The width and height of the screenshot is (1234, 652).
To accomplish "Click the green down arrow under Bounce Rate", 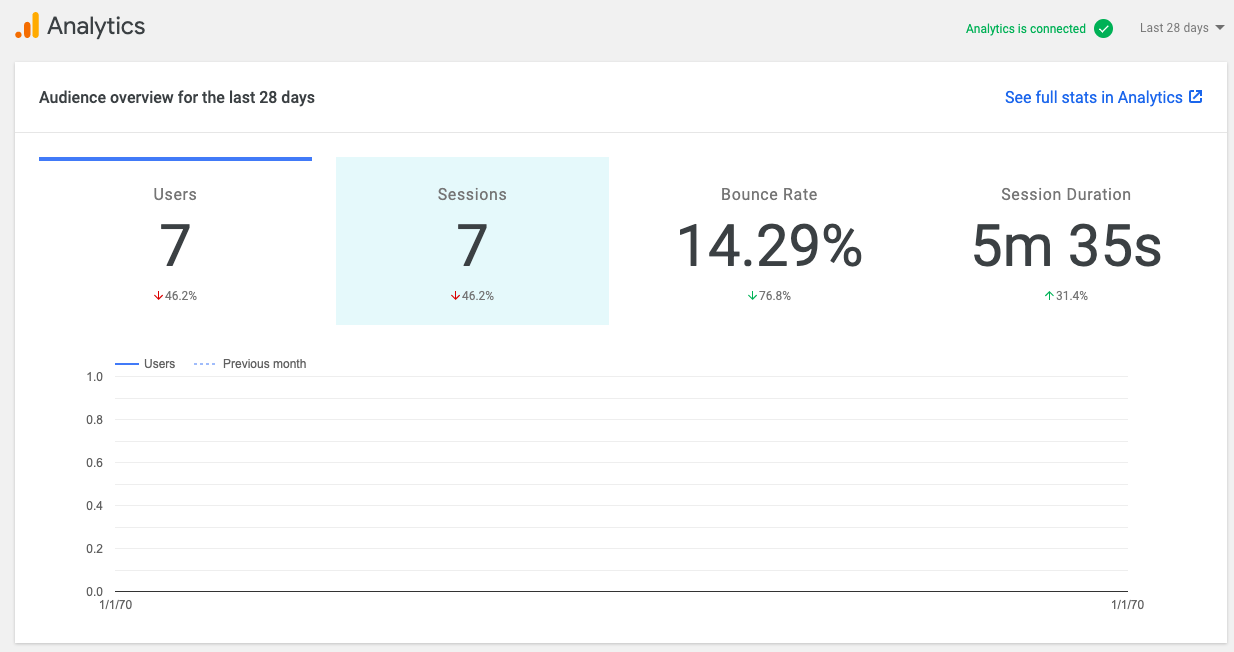I will tap(752, 296).
